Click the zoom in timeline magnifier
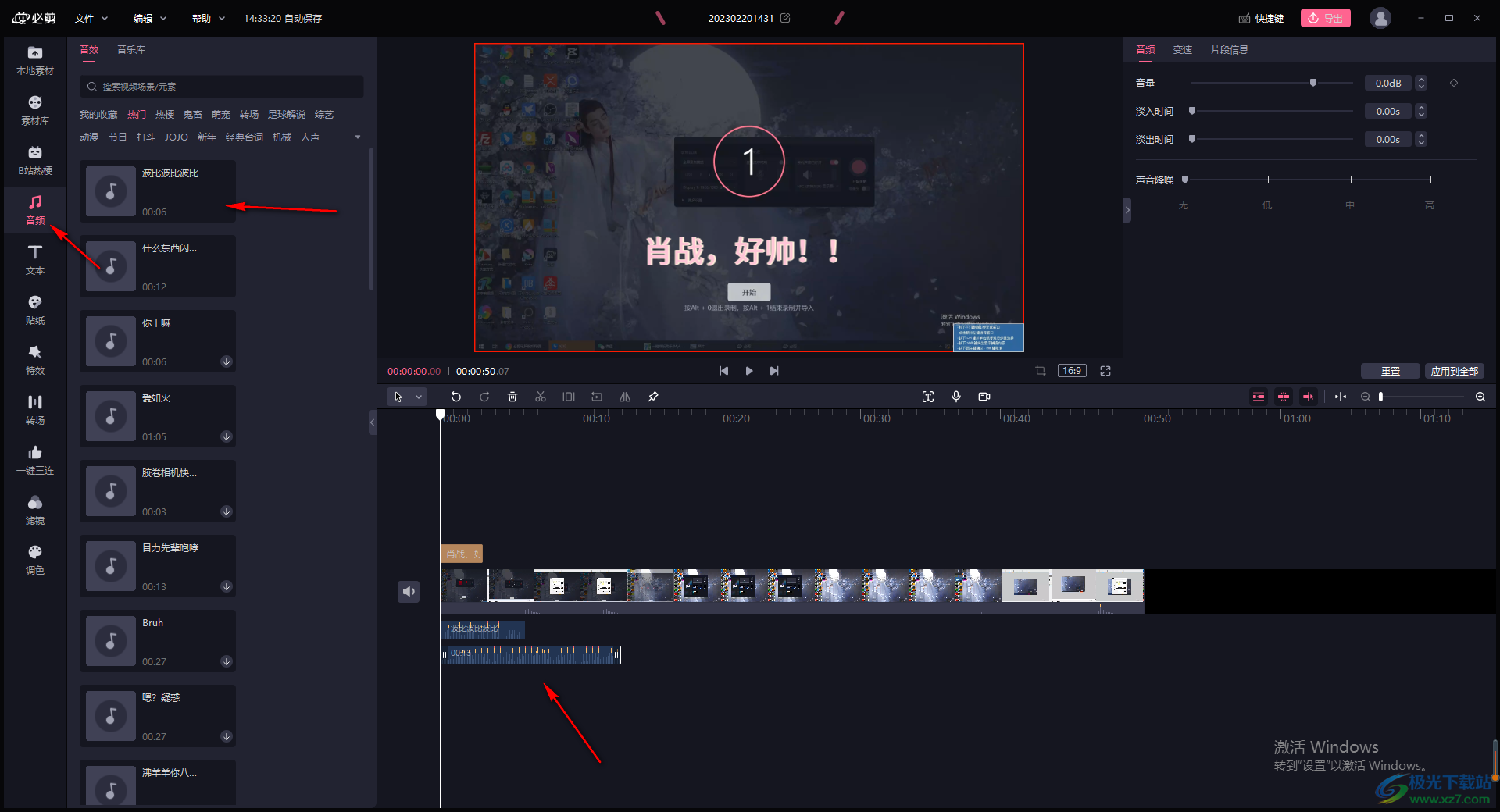The height and width of the screenshot is (812, 1500). (x=1480, y=397)
